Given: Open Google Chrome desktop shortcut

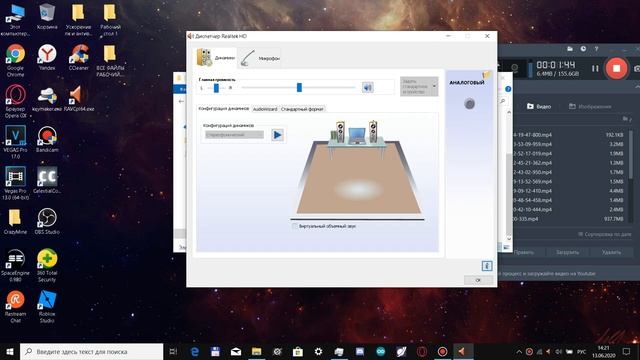Looking at the screenshot, I should 16,60.
